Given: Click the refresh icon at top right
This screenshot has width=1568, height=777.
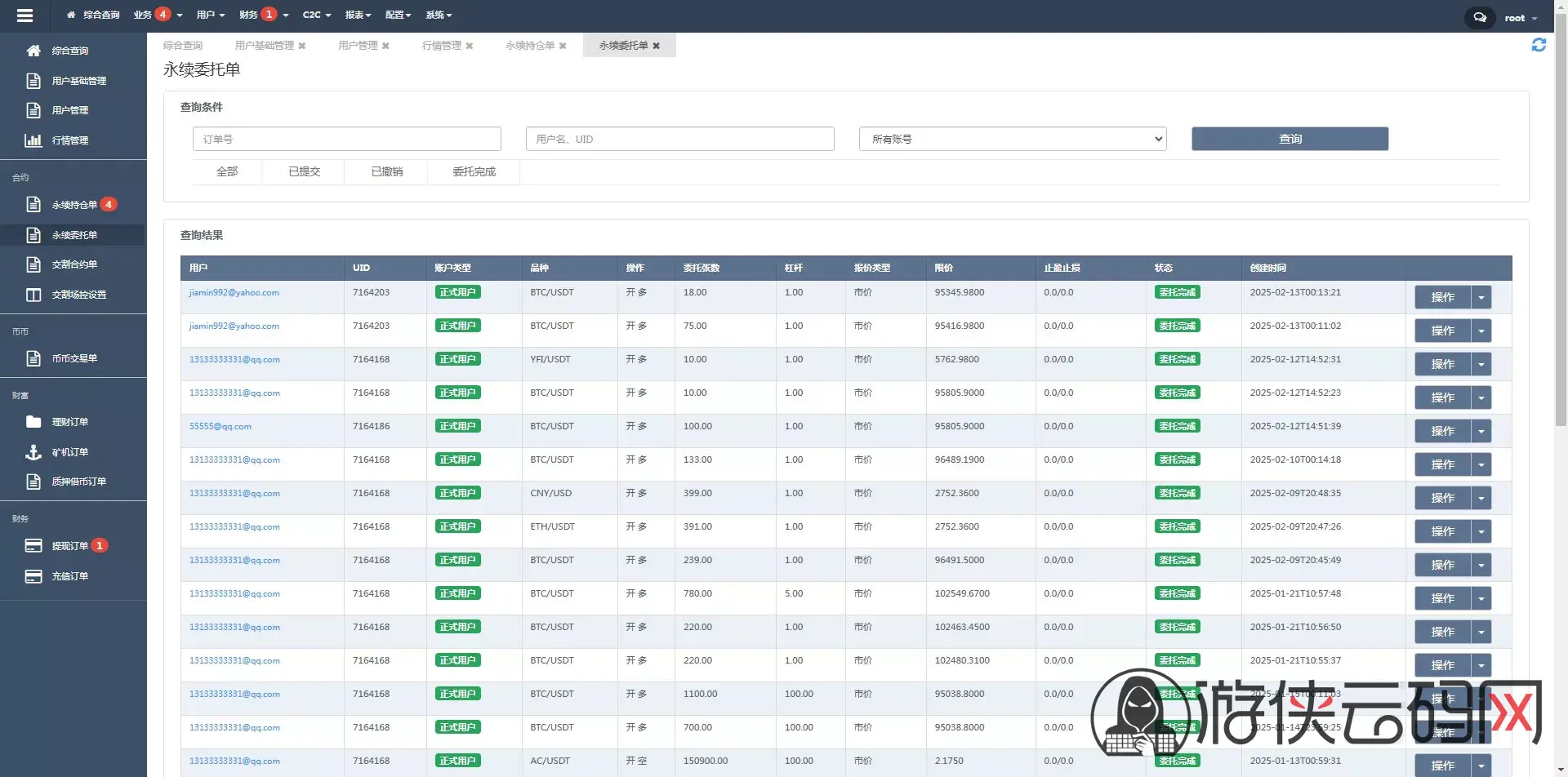Looking at the screenshot, I should [1539, 45].
